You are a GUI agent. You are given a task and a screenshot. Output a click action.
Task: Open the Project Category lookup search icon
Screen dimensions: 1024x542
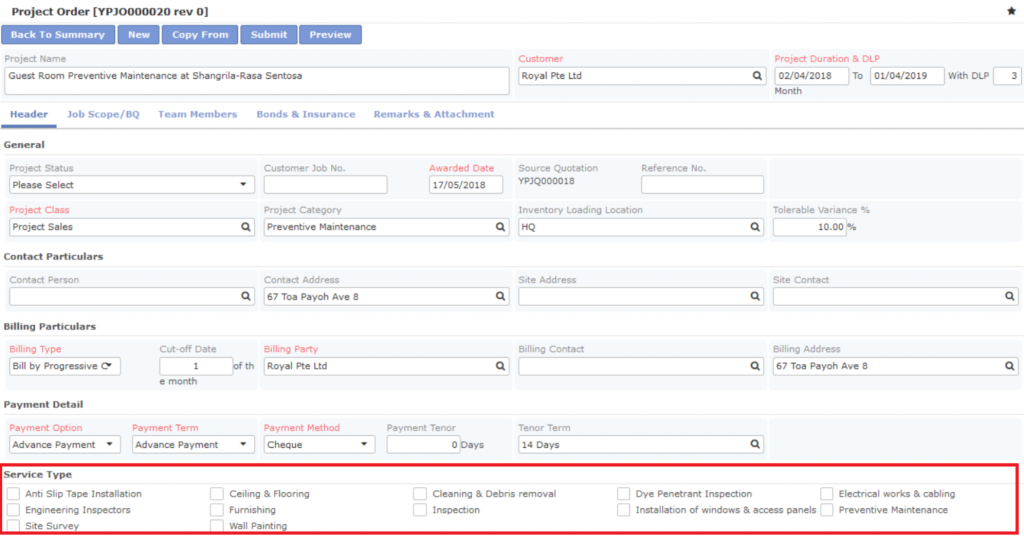point(501,227)
